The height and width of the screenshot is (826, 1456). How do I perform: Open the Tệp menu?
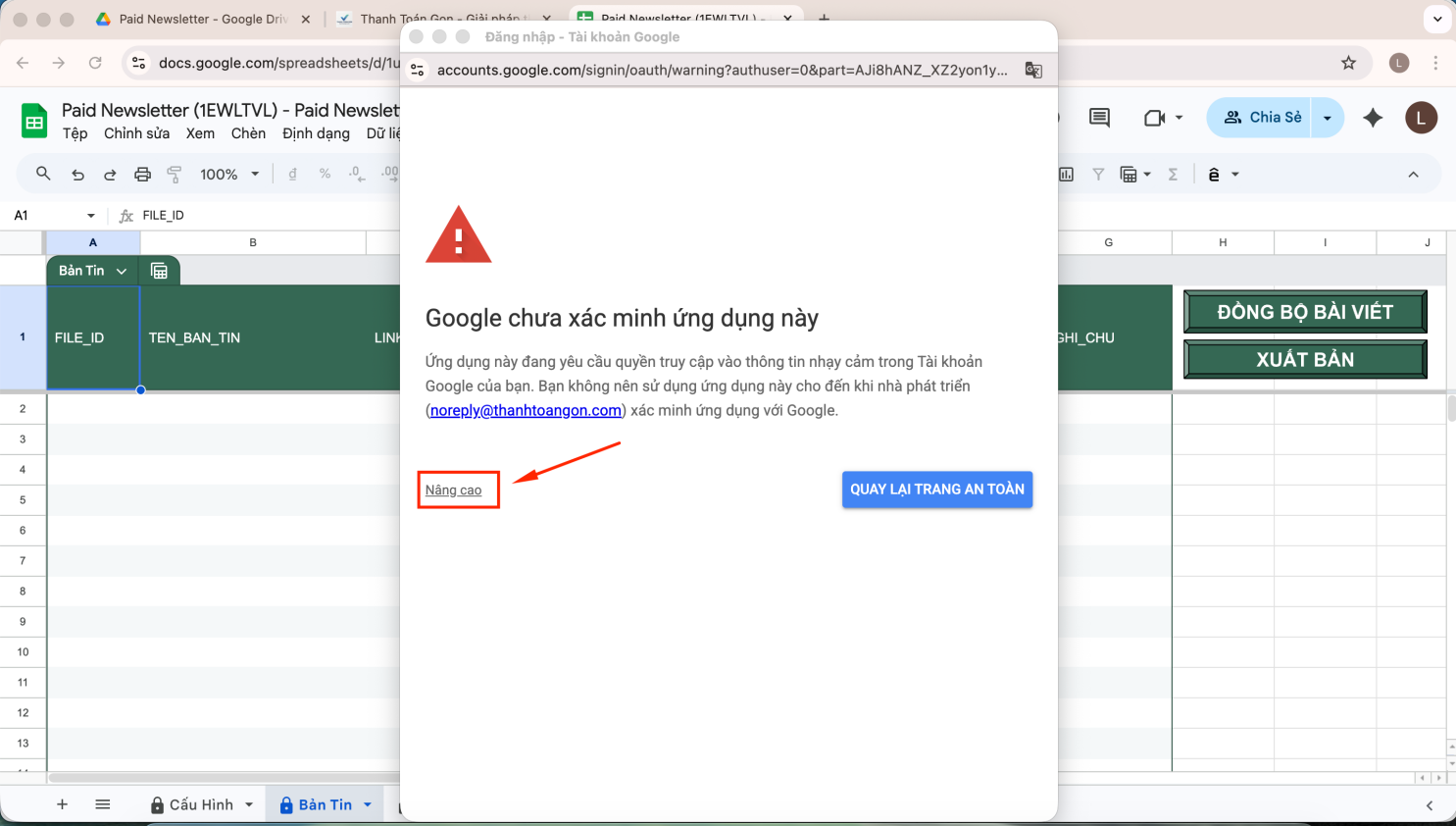[75, 133]
